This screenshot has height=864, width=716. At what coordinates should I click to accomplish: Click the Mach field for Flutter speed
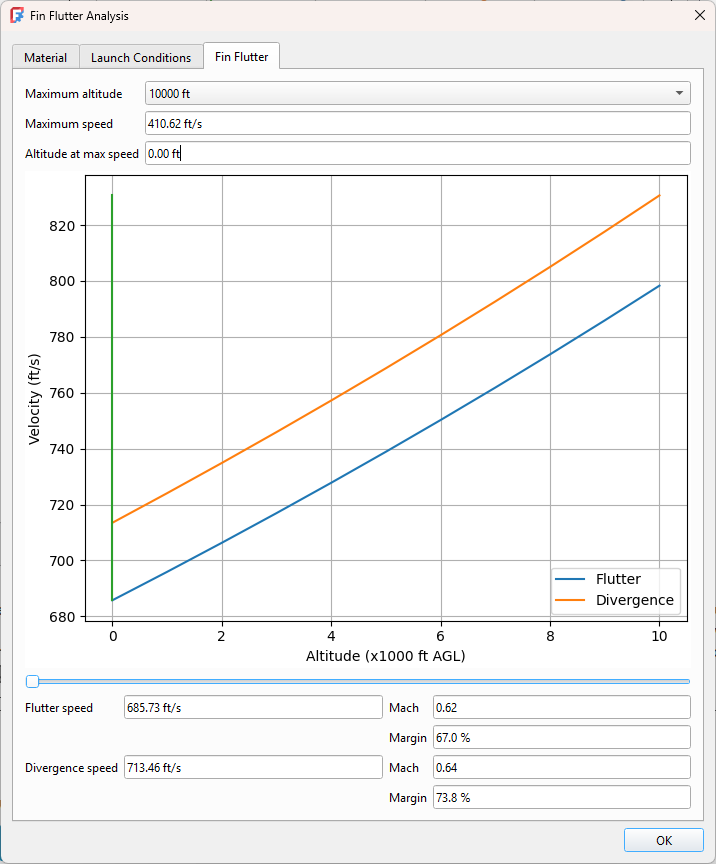pos(561,708)
